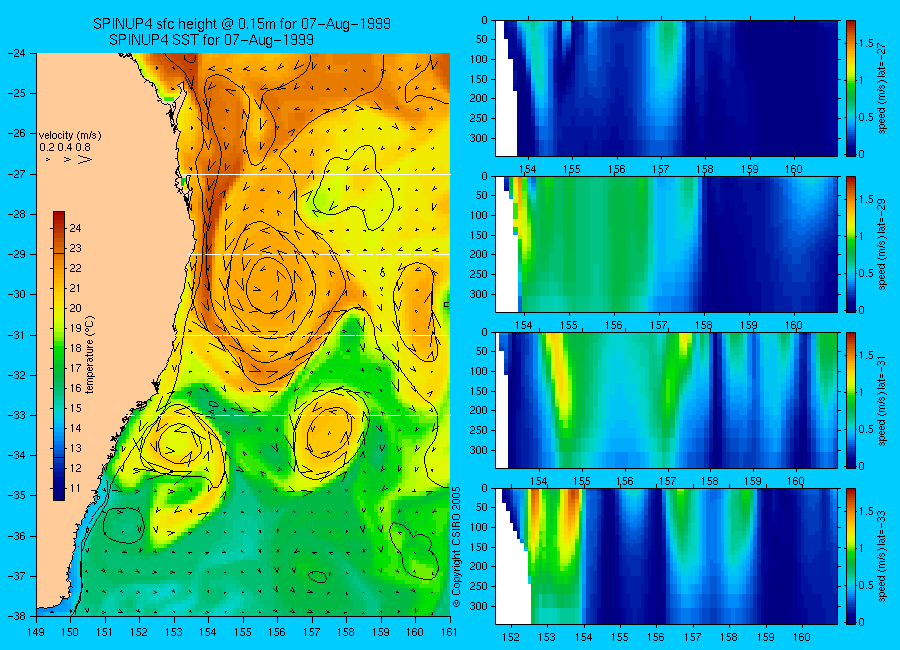Image resolution: width=900 pixels, height=650 pixels.
Task: Click the '-36' latitude label on the map
Action: [17, 536]
